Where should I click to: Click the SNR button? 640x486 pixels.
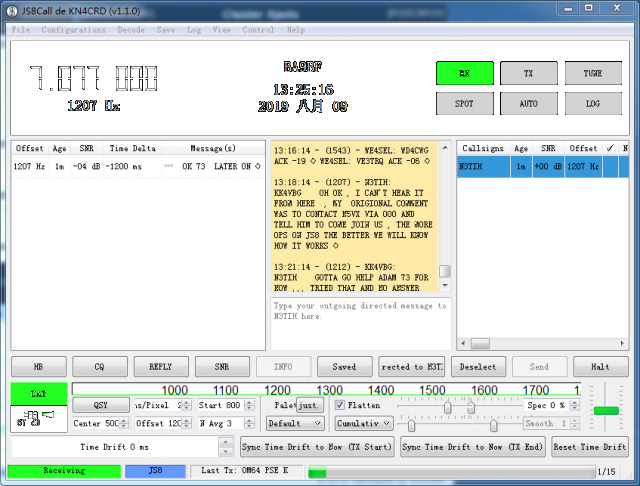point(222,366)
